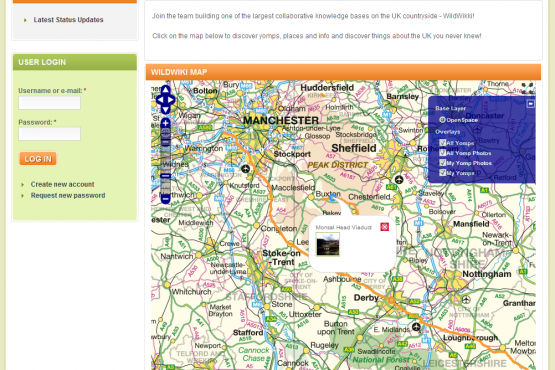The height and width of the screenshot is (370, 555).
Task: Open the Monsal Head Viaduct photo thumbnail
Action: [327, 245]
